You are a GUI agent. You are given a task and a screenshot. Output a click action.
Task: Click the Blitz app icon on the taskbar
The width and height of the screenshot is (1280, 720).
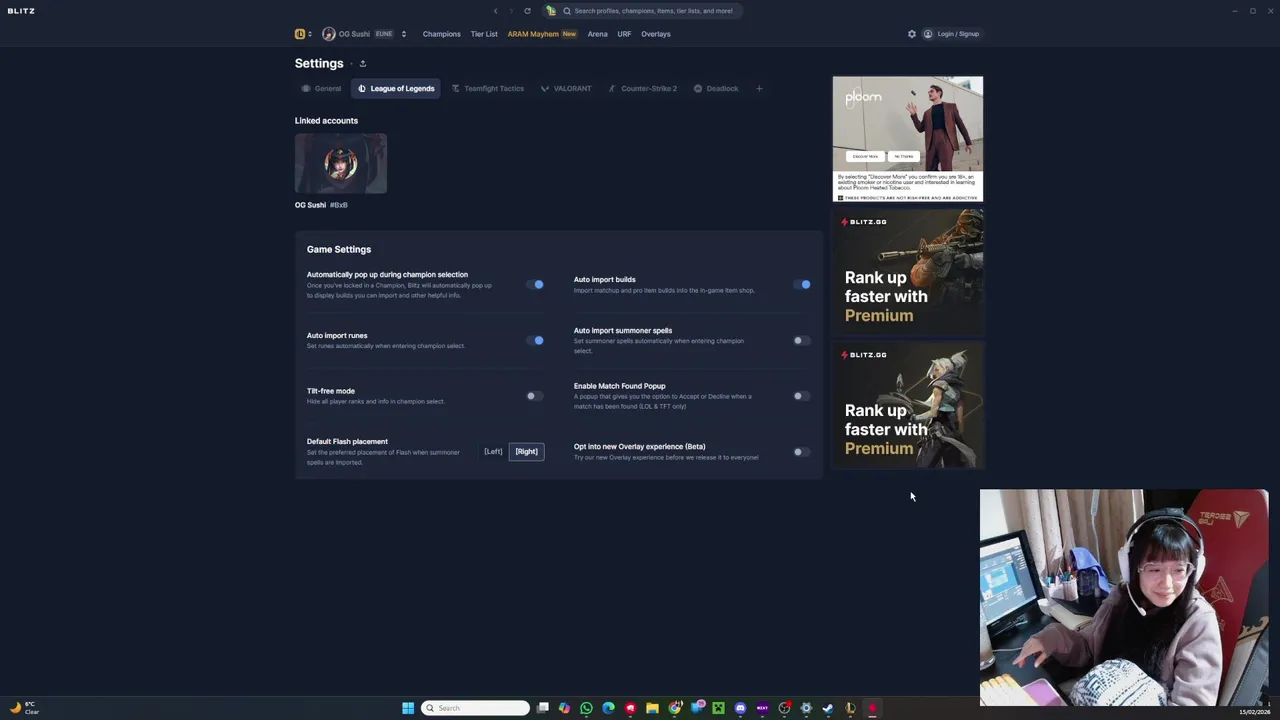(x=872, y=708)
